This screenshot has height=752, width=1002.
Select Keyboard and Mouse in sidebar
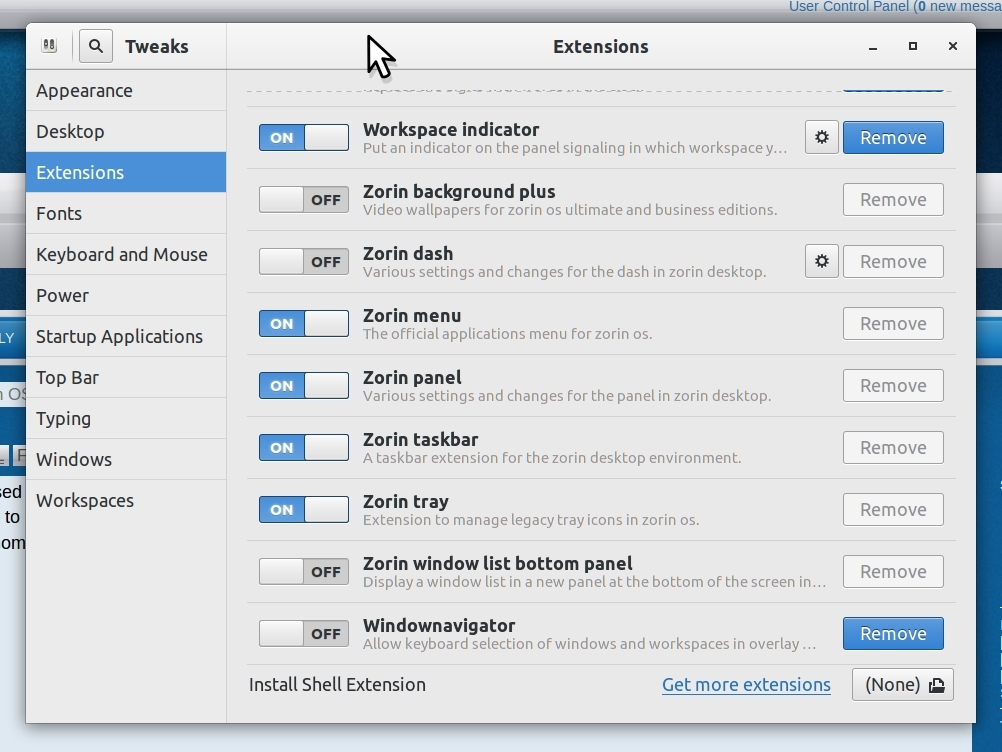tap(122, 255)
